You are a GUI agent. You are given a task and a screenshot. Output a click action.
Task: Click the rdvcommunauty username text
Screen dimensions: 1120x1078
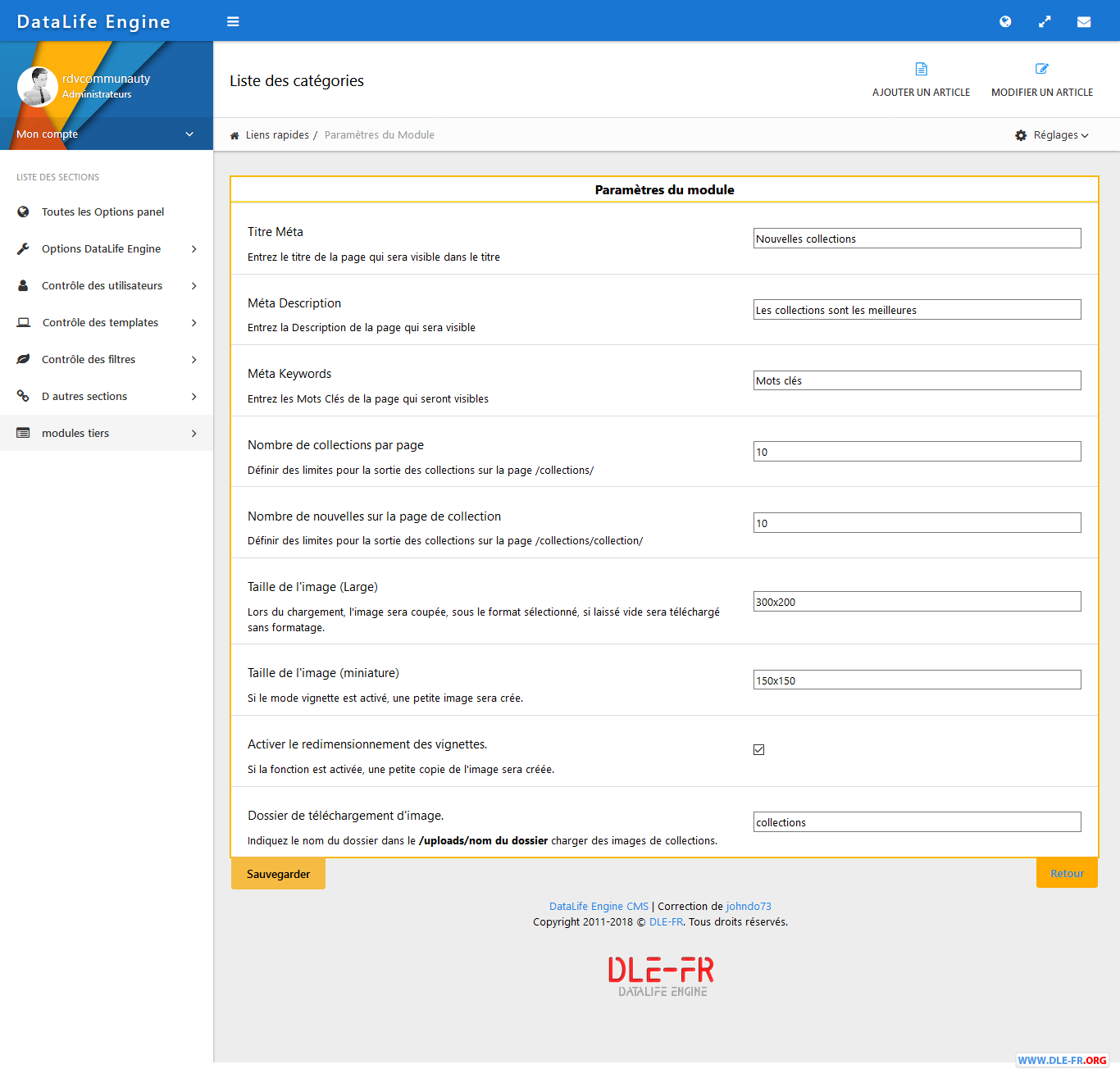[x=107, y=79]
